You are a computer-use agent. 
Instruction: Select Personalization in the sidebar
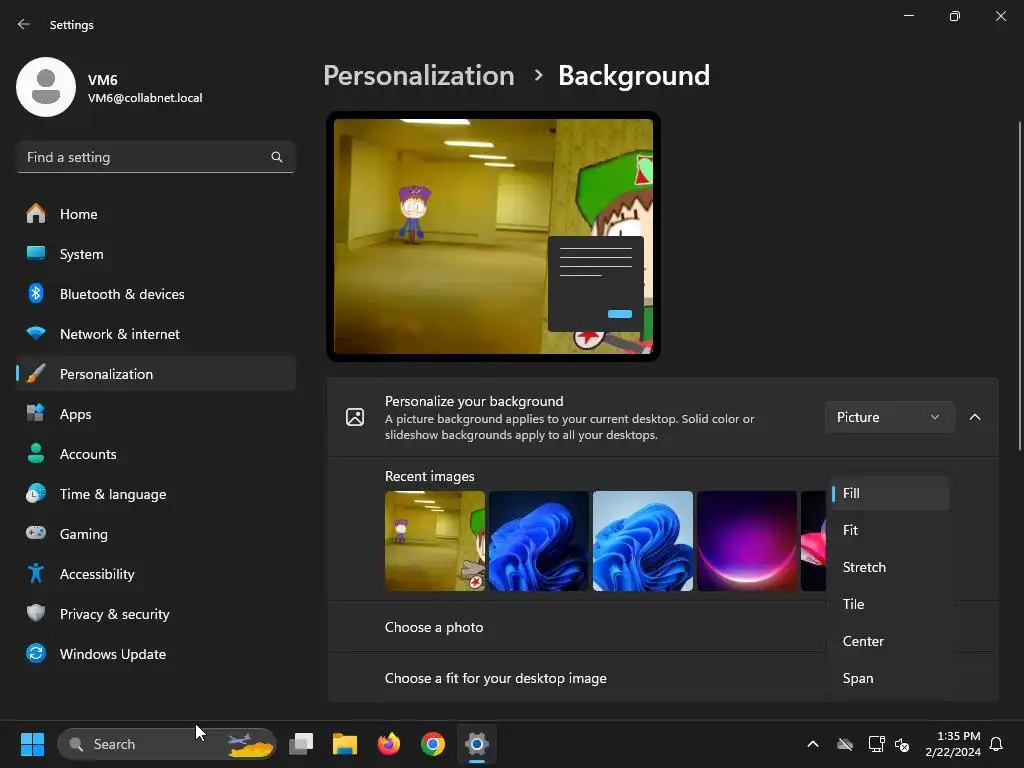click(155, 374)
